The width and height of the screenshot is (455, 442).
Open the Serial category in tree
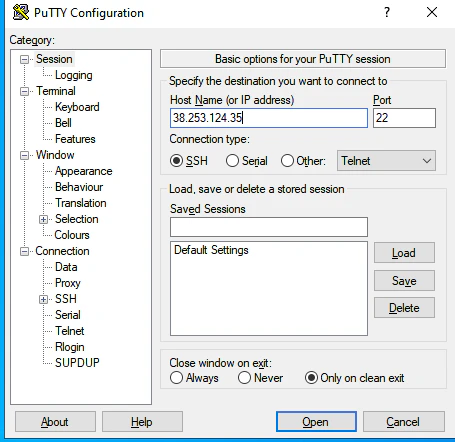coord(68,315)
